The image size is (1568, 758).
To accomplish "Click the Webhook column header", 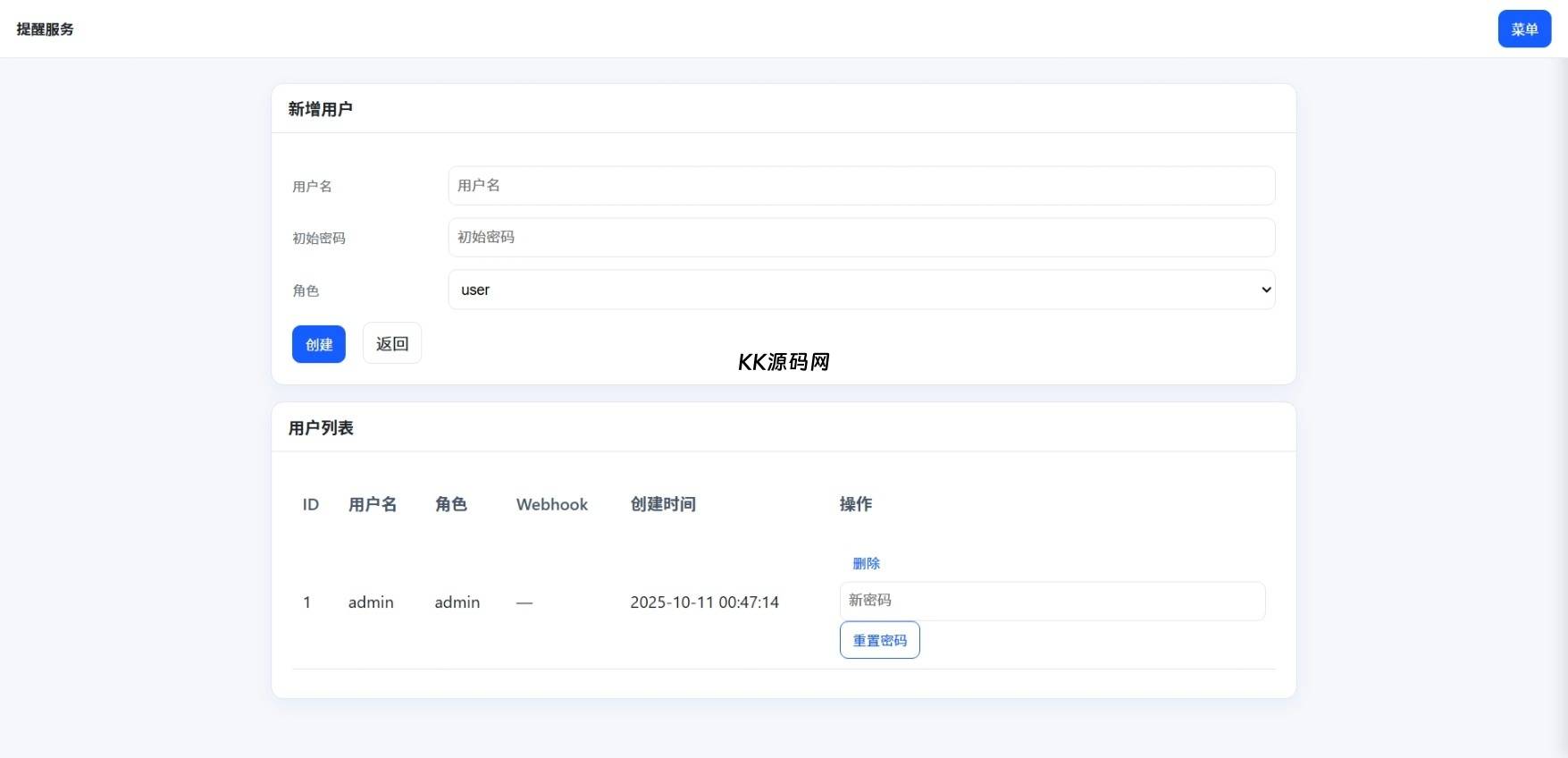I will point(551,505).
